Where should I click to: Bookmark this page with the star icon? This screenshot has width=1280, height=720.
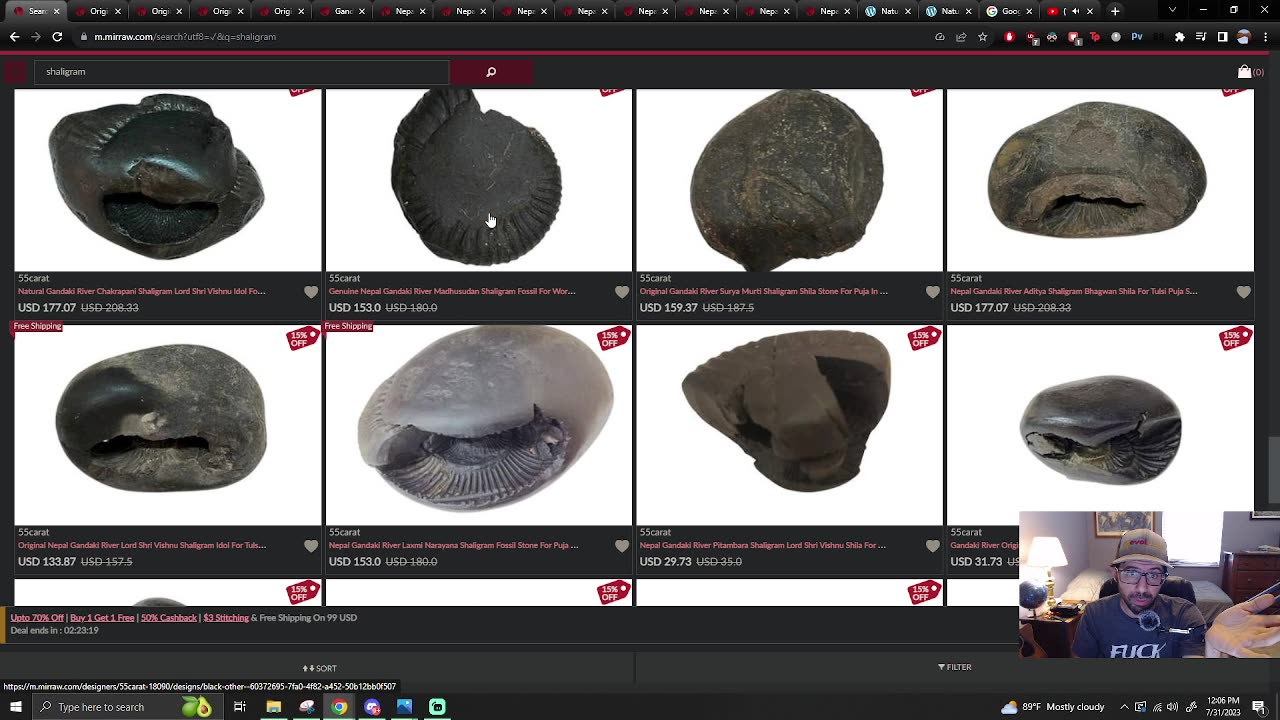(x=982, y=37)
